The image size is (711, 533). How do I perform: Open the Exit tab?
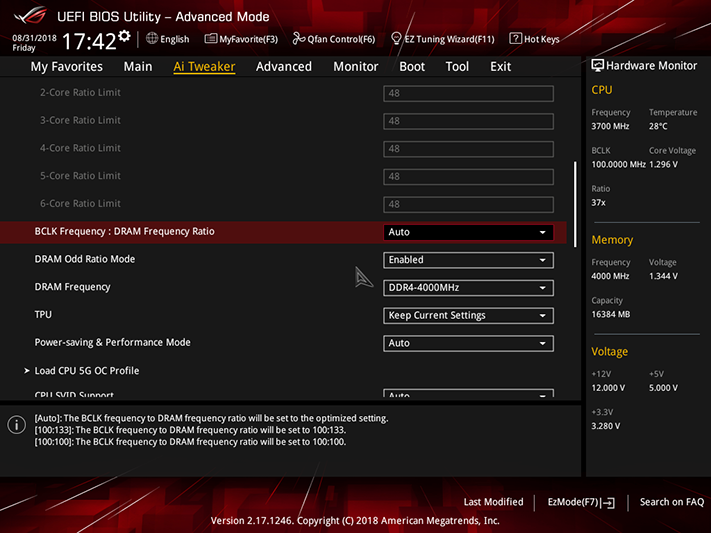click(500, 66)
